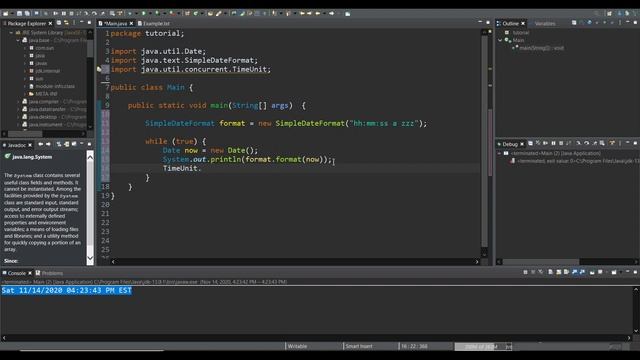
Task: Click the heap memory status bar
Action: pos(480,347)
